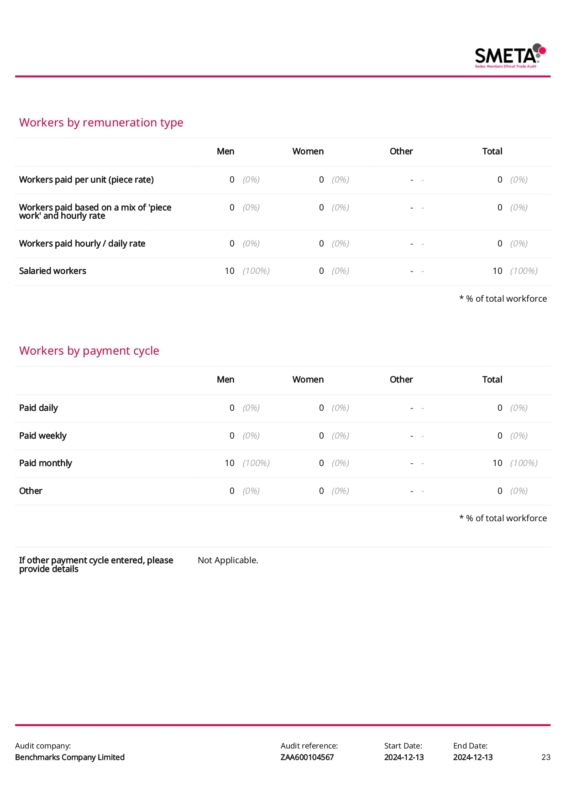Click the Paid monthly row label

[45, 463]
